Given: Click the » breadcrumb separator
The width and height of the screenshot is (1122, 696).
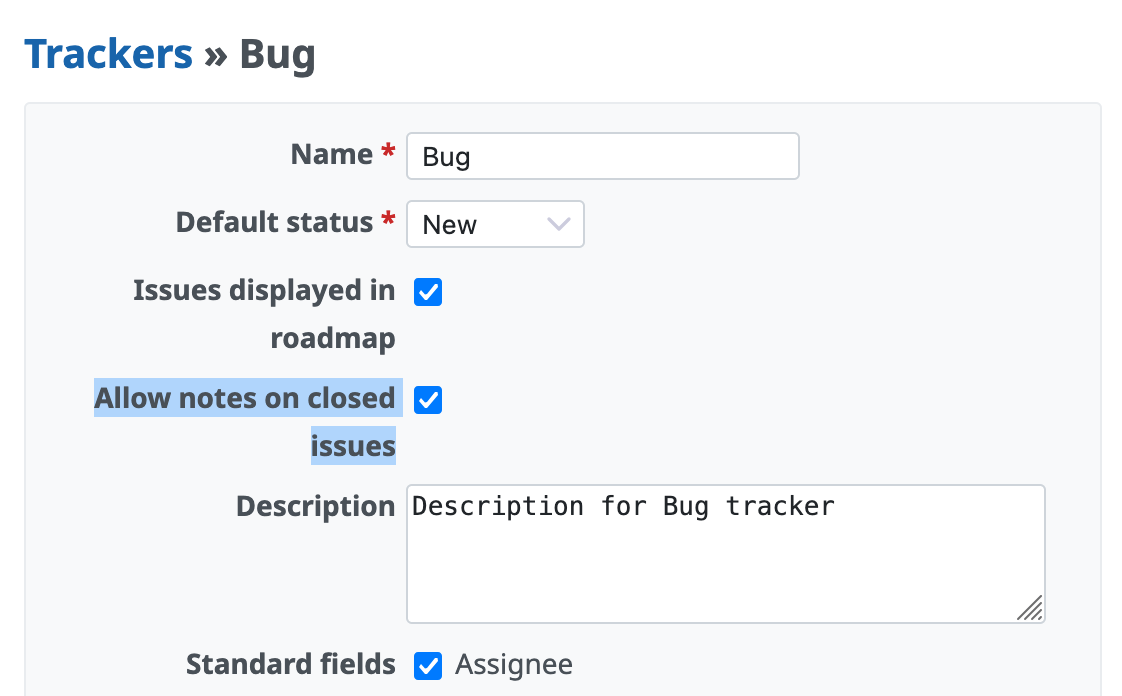Looking at the screenshot, I should tap(215, 53).
